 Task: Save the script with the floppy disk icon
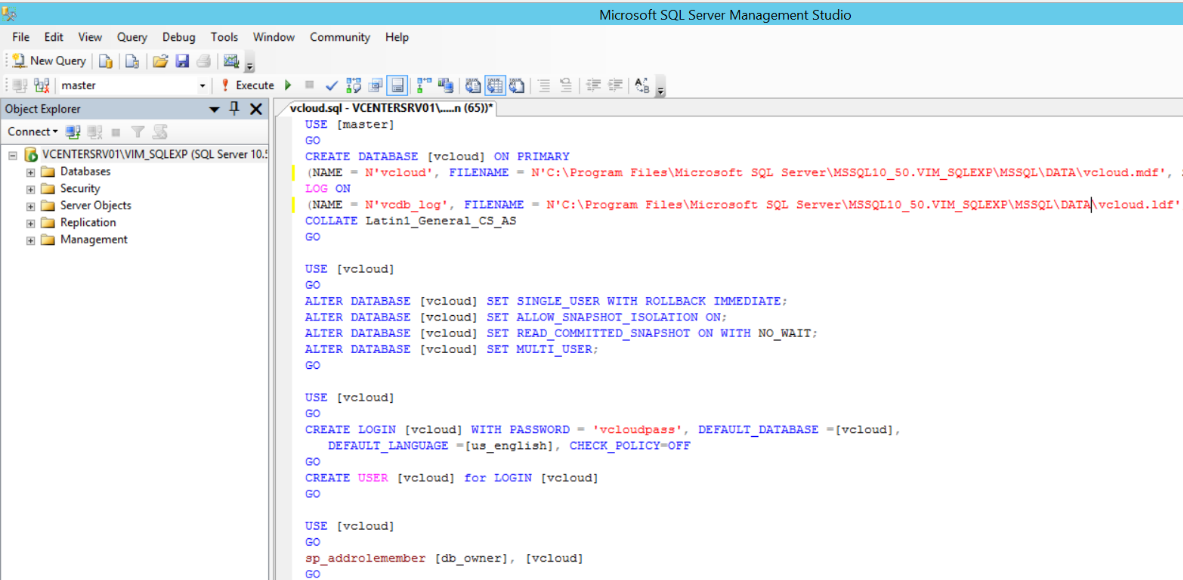click(x=182, y=61)
